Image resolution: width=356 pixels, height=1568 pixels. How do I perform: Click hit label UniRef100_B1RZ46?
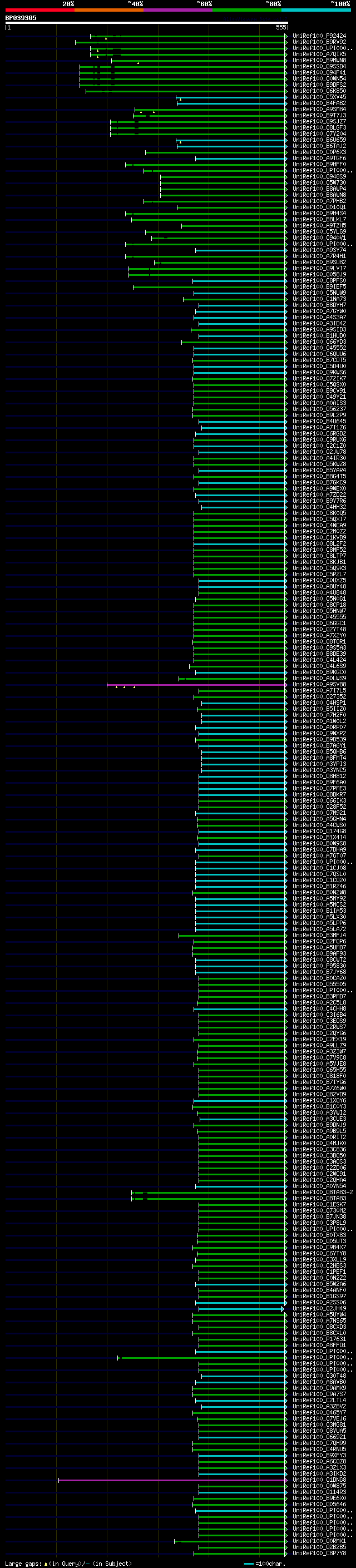coord(319,886)
